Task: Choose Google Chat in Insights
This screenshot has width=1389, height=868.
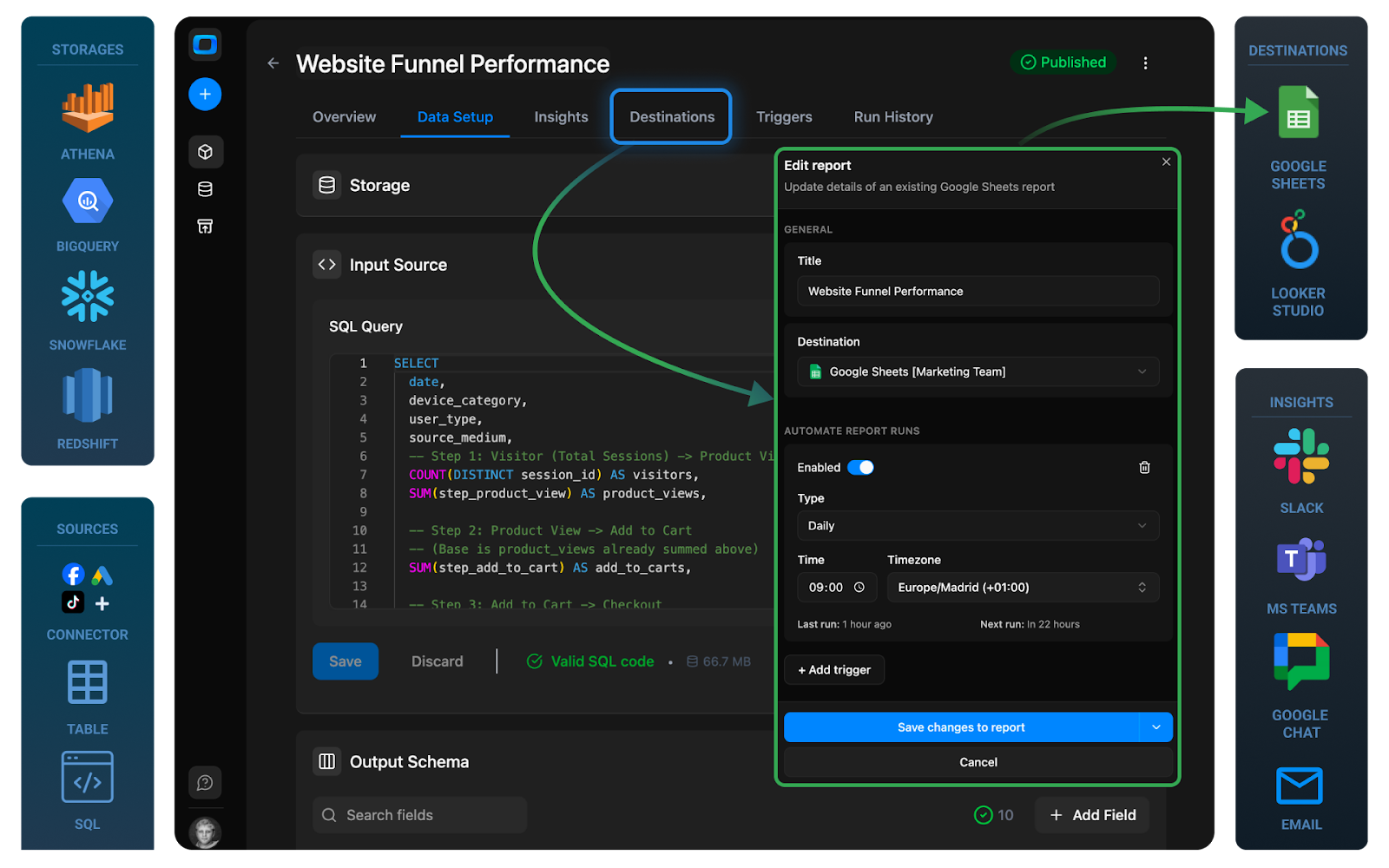Action: 1300,661
